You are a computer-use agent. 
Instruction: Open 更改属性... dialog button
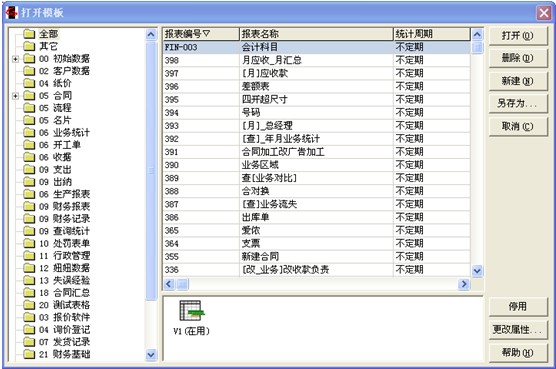click(x=518, y=330)
